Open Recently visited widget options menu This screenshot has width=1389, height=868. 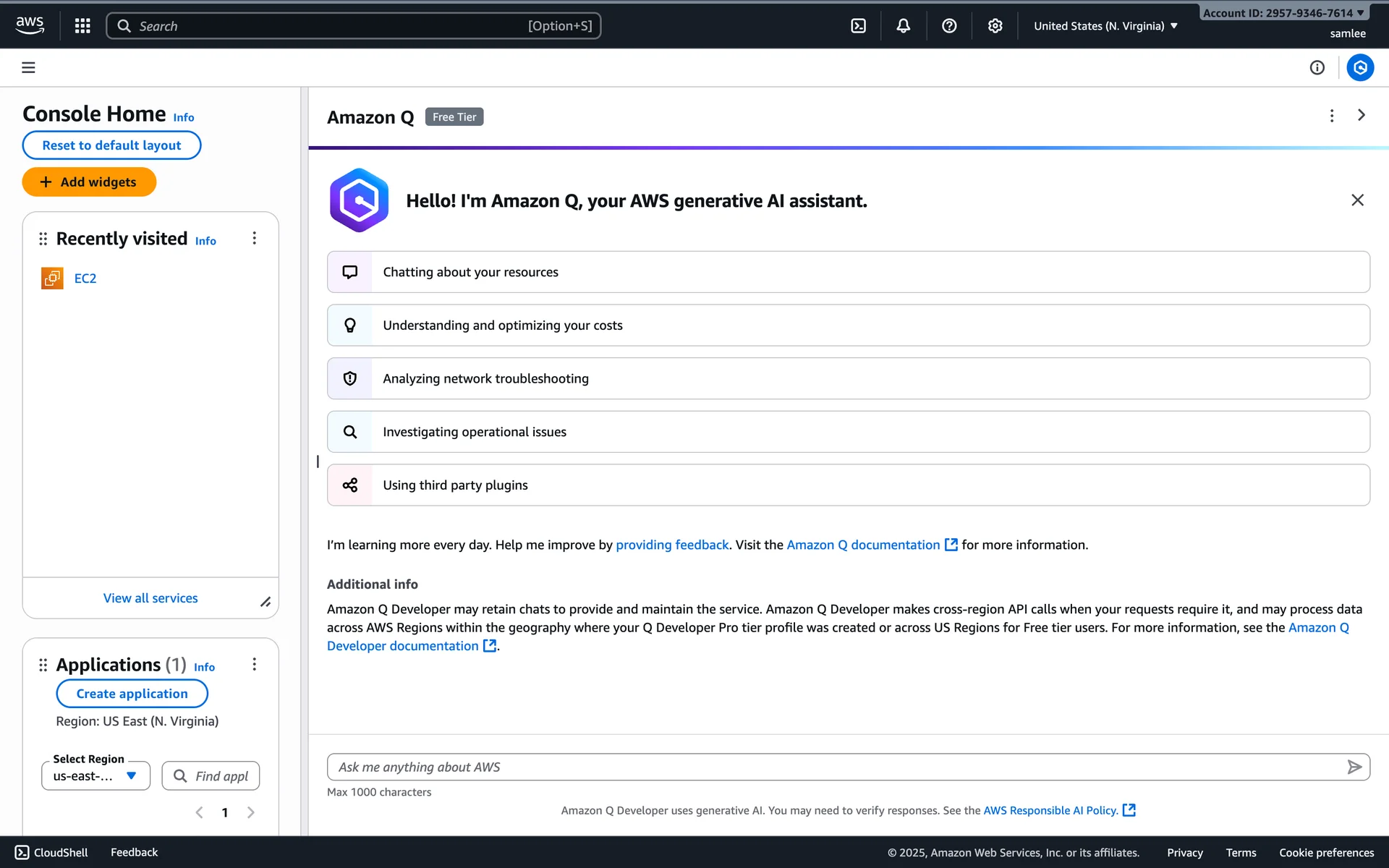click(x=254, y=239)
